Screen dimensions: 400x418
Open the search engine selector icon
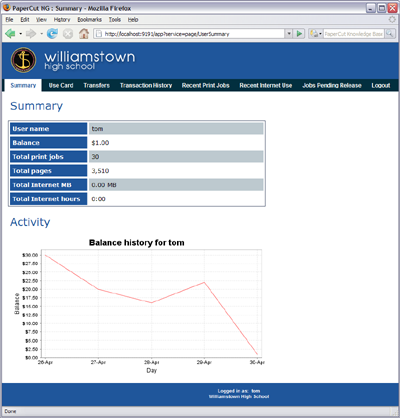(x=315, y=34)
